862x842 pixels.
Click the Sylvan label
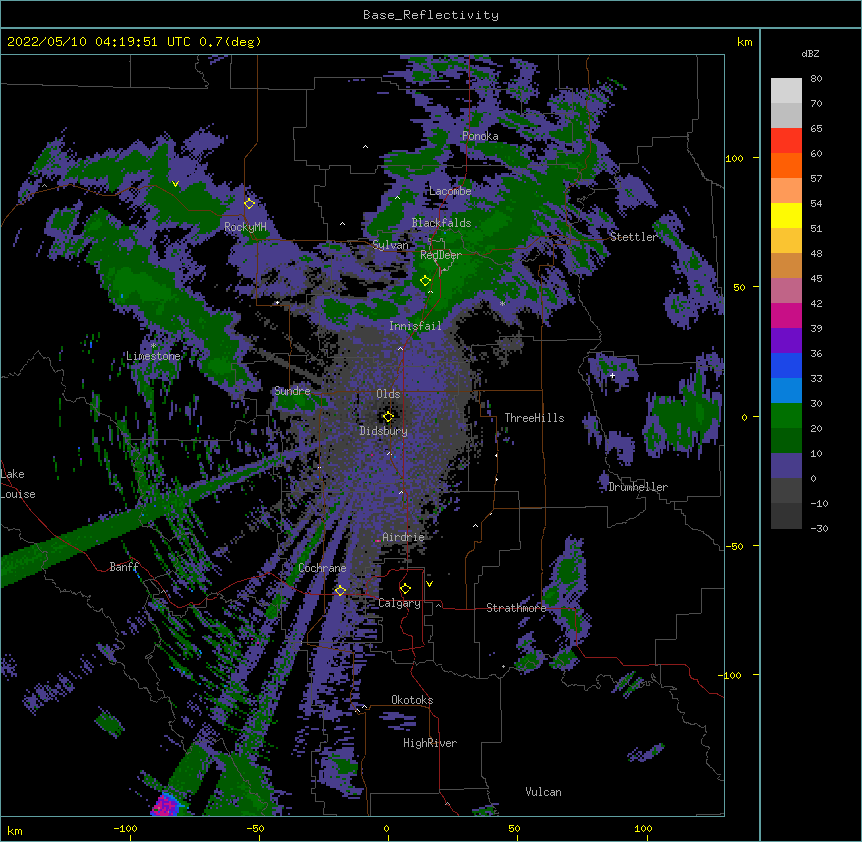(390, 245)
